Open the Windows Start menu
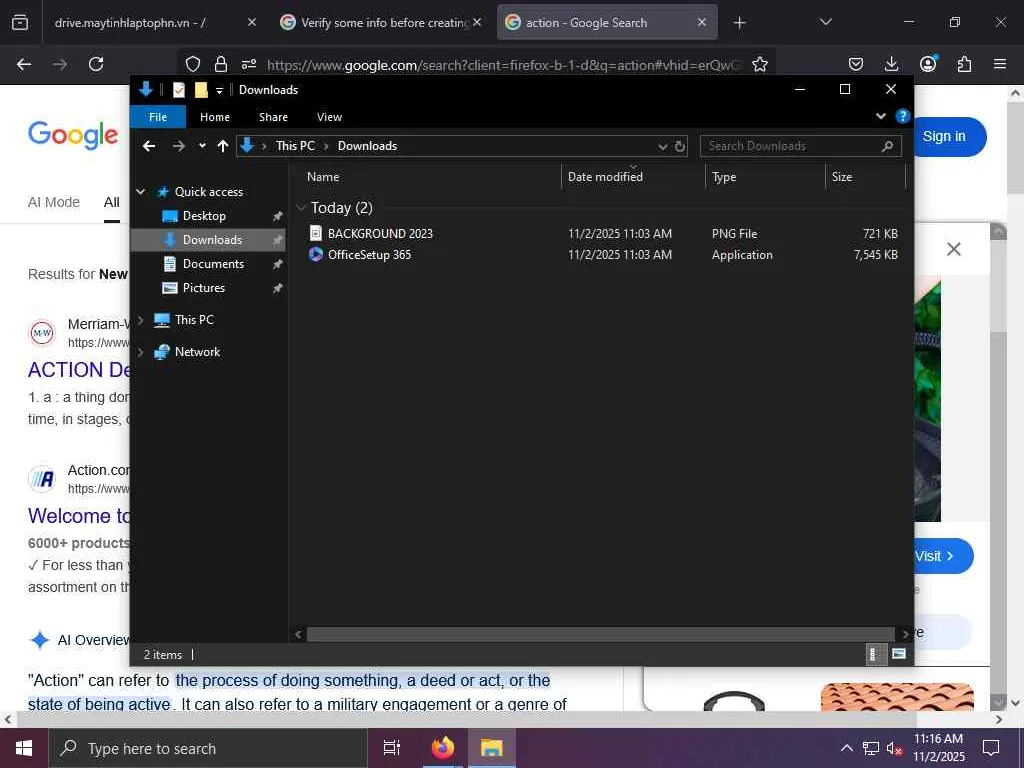The width and height of the screenshot is (1024, 768). (x=24, y=748)
